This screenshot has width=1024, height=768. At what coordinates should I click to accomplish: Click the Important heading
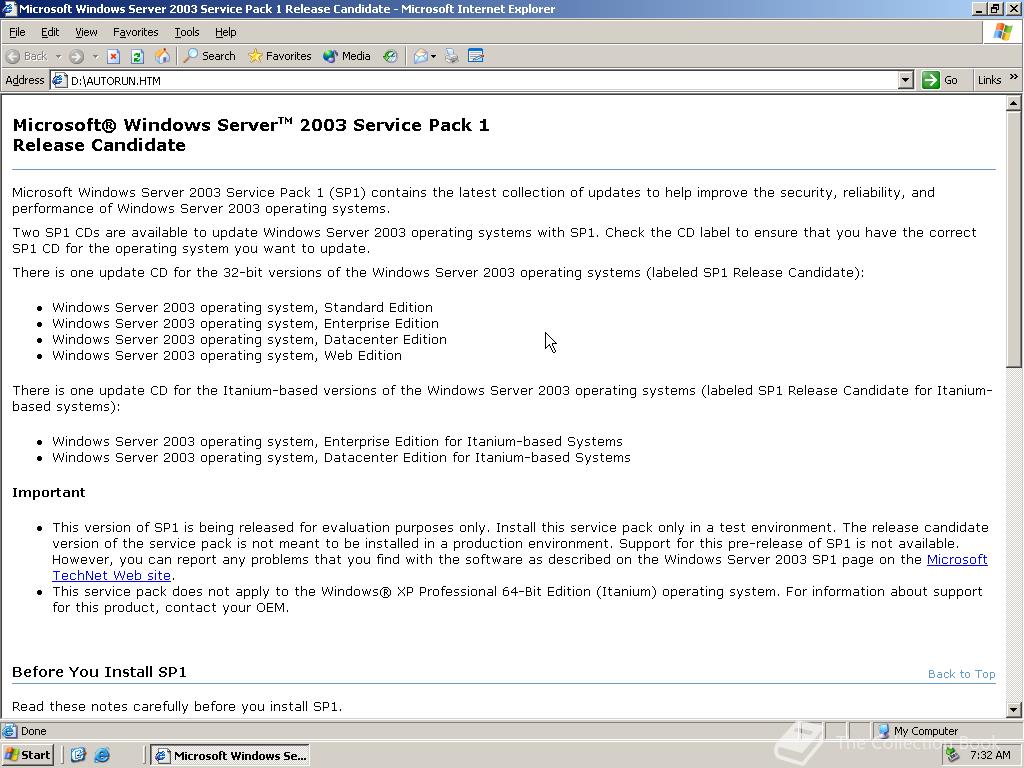pyautogui.click(x=48, y=492)
